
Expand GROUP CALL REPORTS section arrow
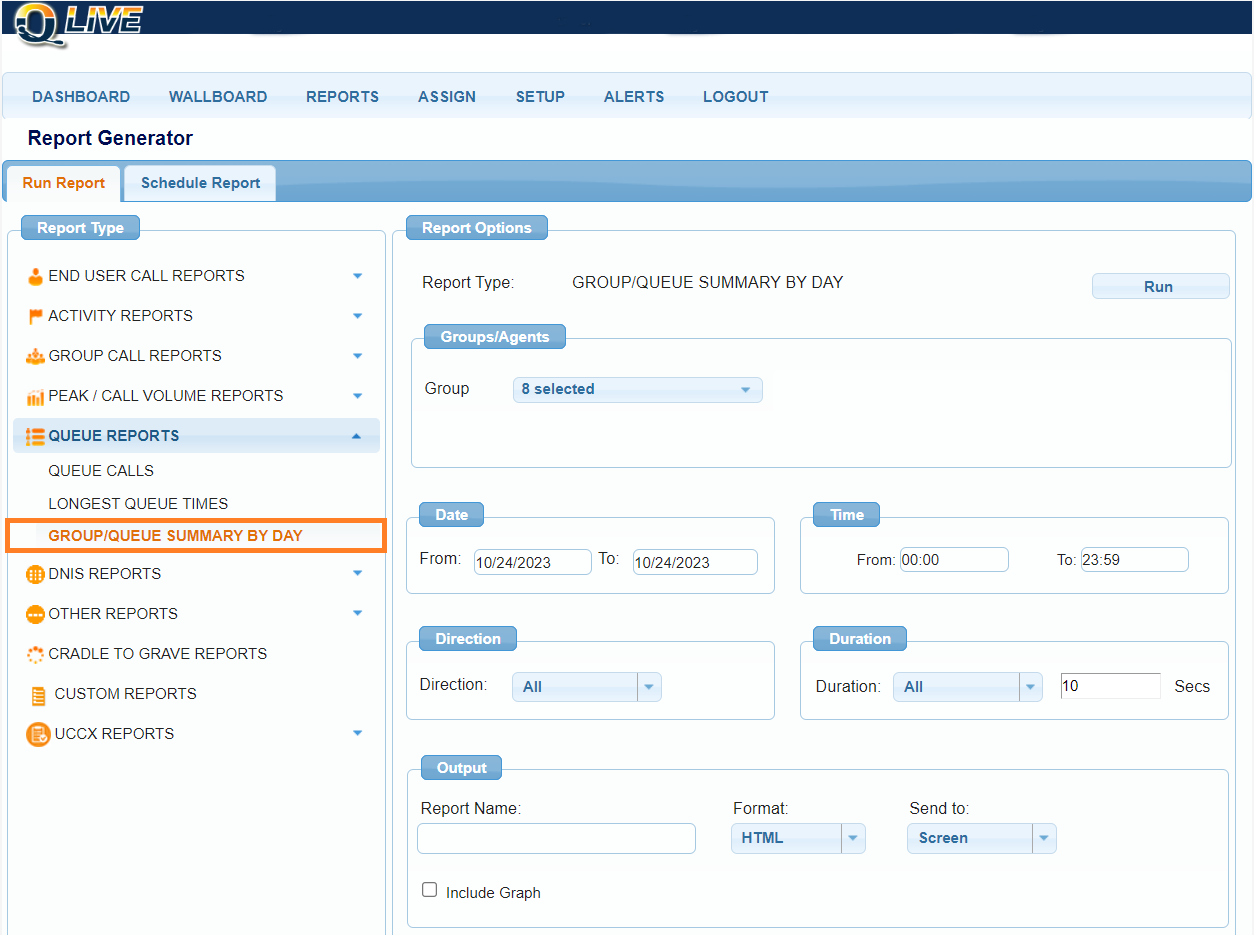[x=358, y=356]
